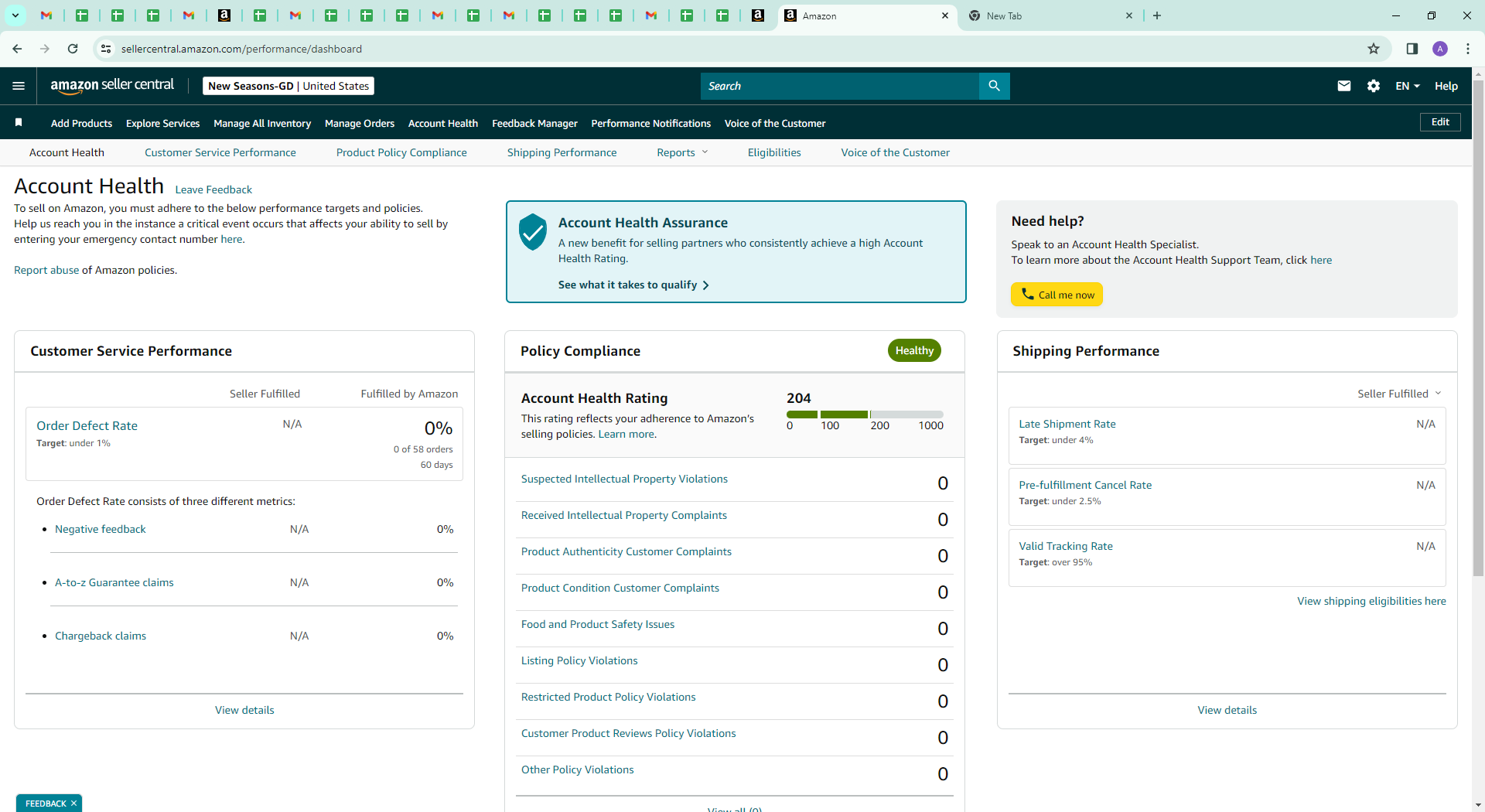Click the Healthy status badge
Image resolution: width=1485 pixels, height=812 pixels.
pos(914,350)
